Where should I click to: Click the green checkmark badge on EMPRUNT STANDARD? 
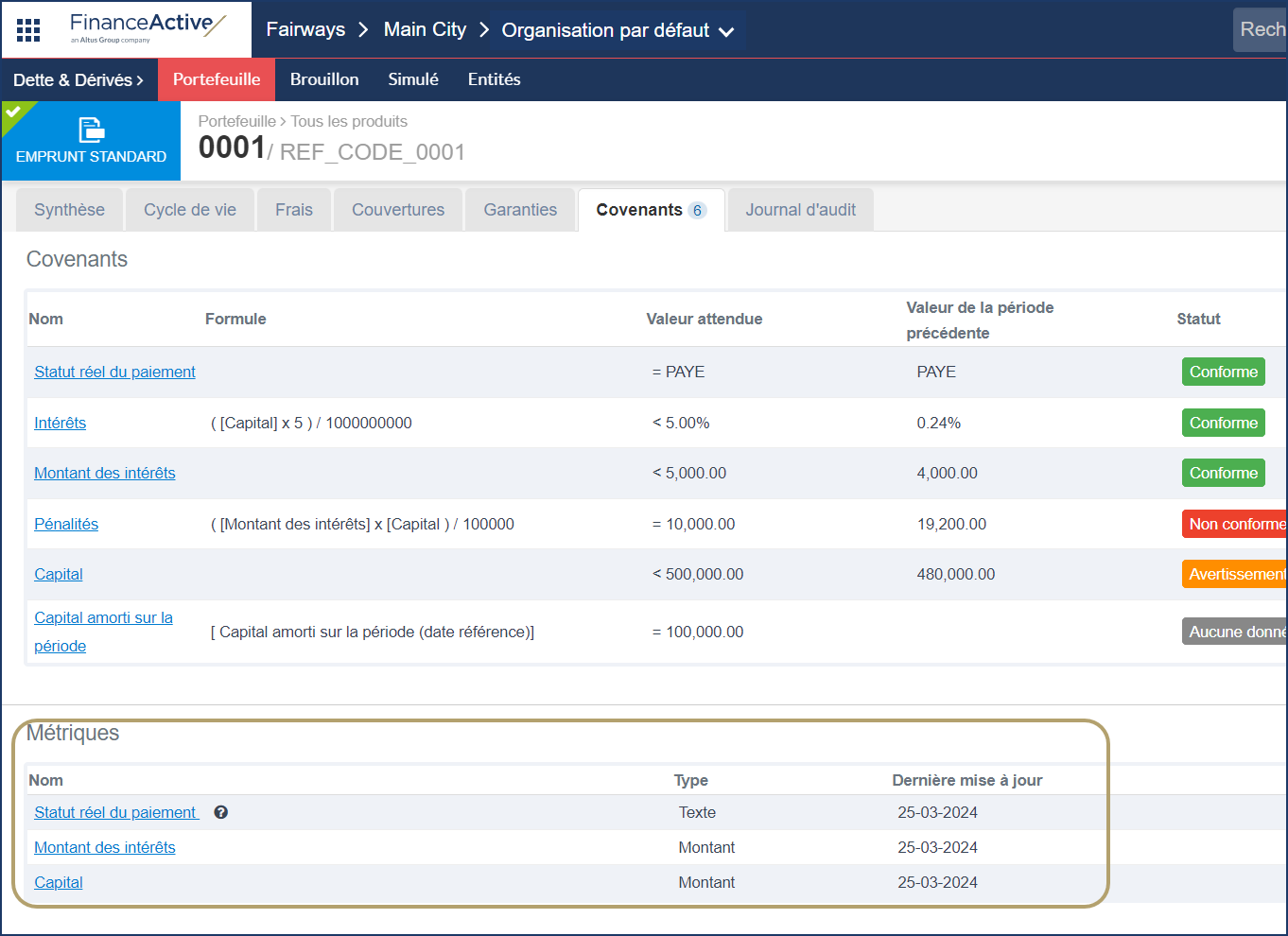pyautogui.click(x=13, y=113)
